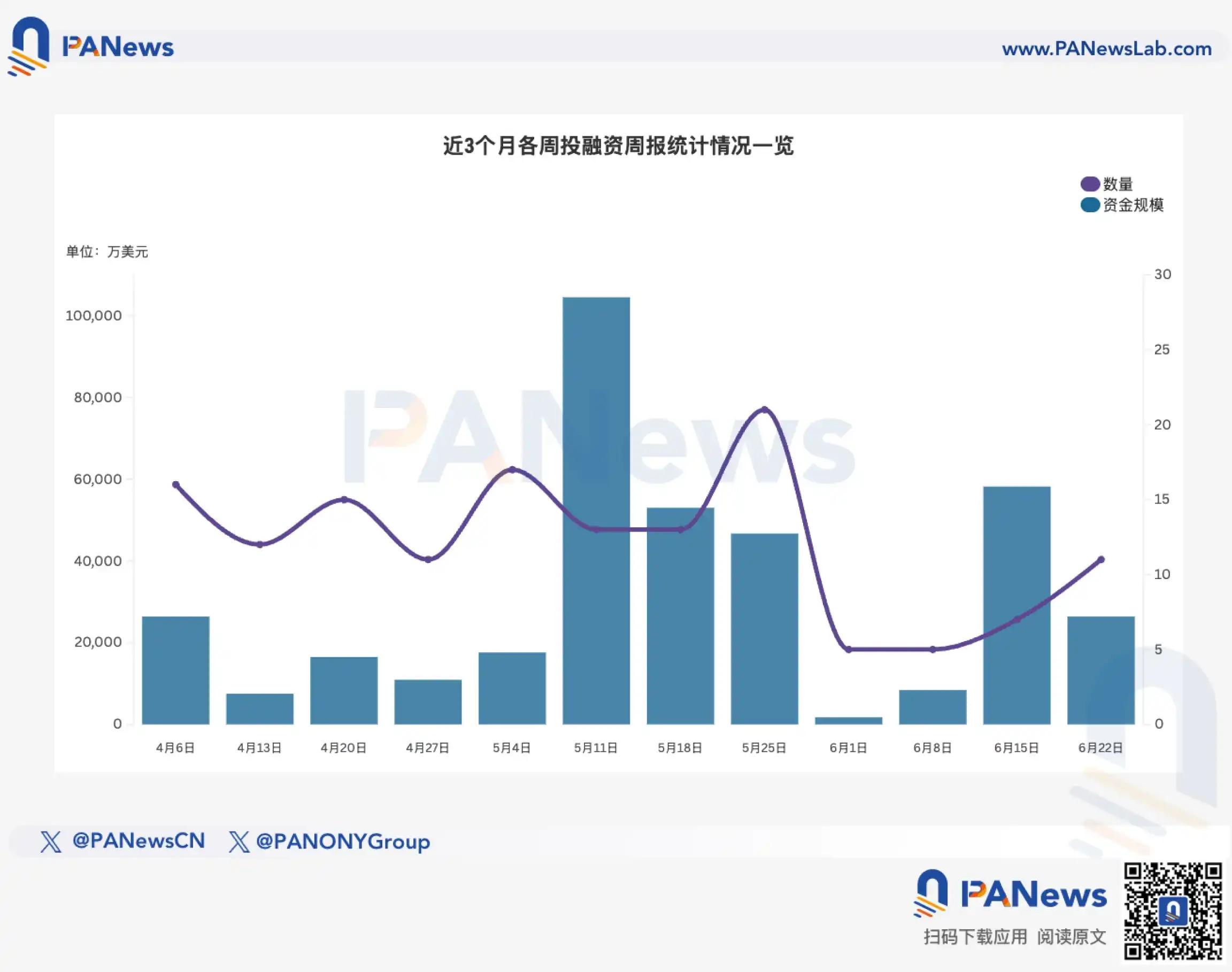Toggle the 数量 legend label
The width and height of the screenshot is (1232, 972).
[x=1118, y=184]
